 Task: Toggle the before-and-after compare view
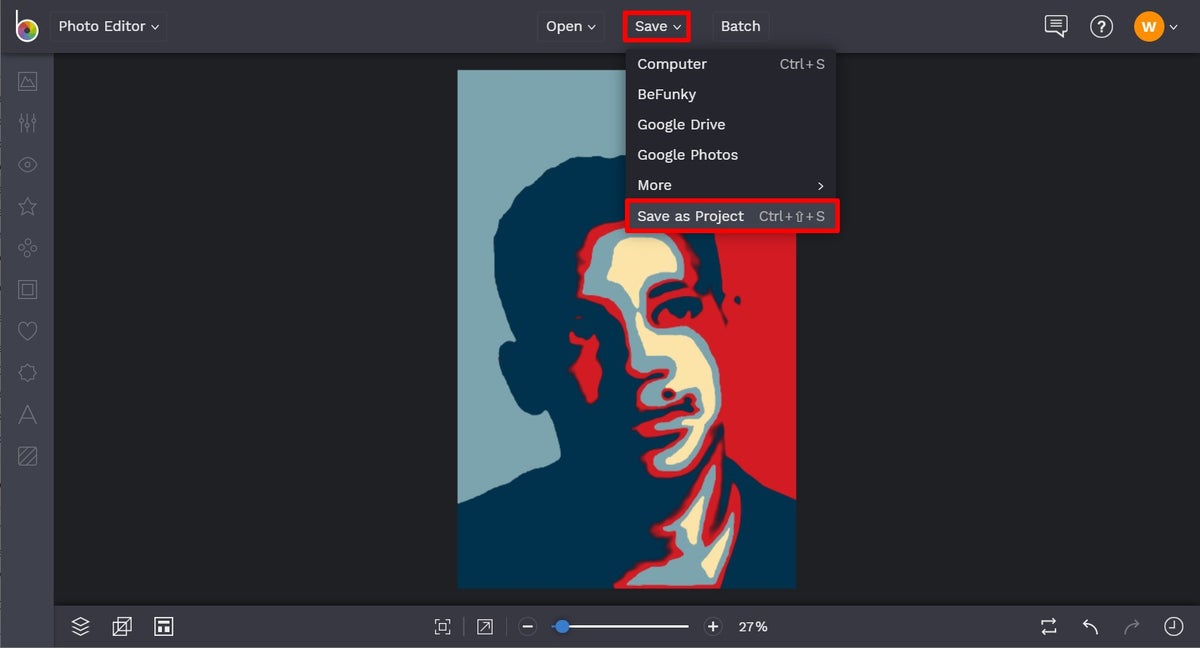1048,626
